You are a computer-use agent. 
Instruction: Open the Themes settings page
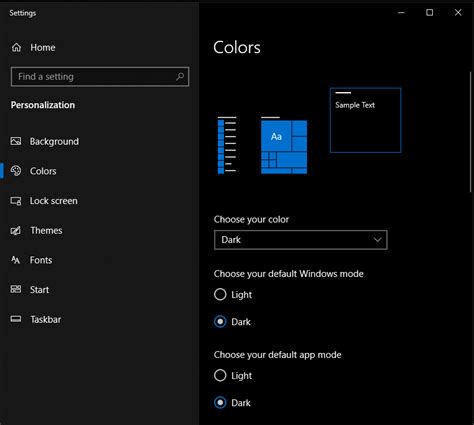coord(46,230)
